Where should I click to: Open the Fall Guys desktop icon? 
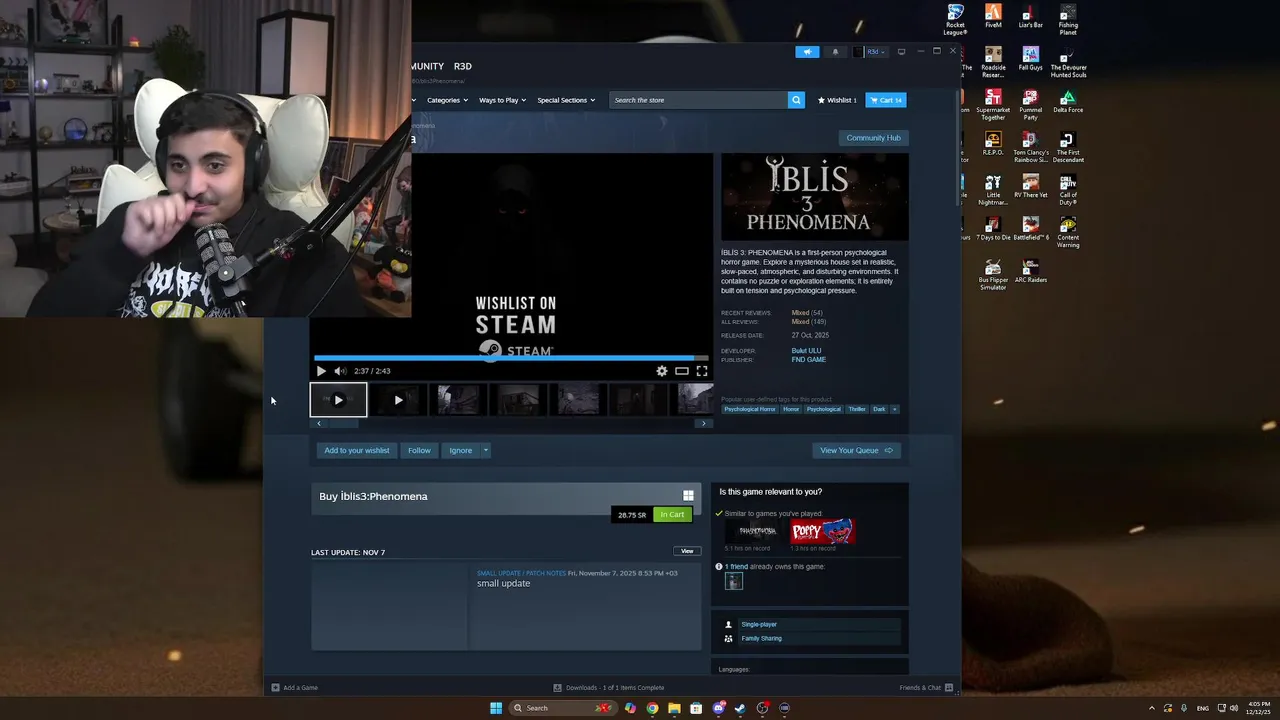point(1030,58)
